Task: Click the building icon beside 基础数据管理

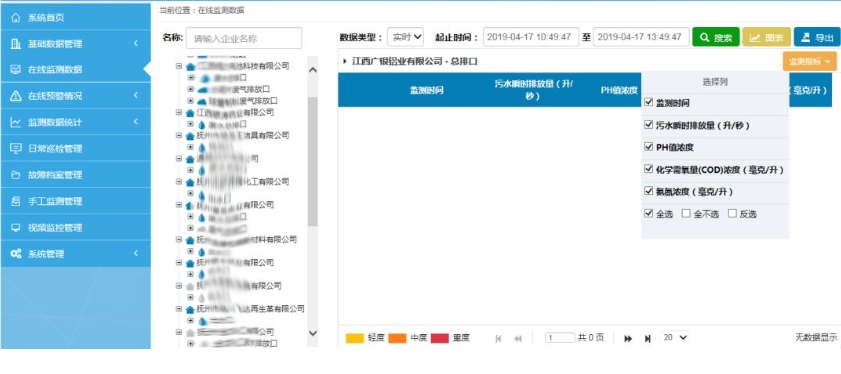Action: click(16, 44)
